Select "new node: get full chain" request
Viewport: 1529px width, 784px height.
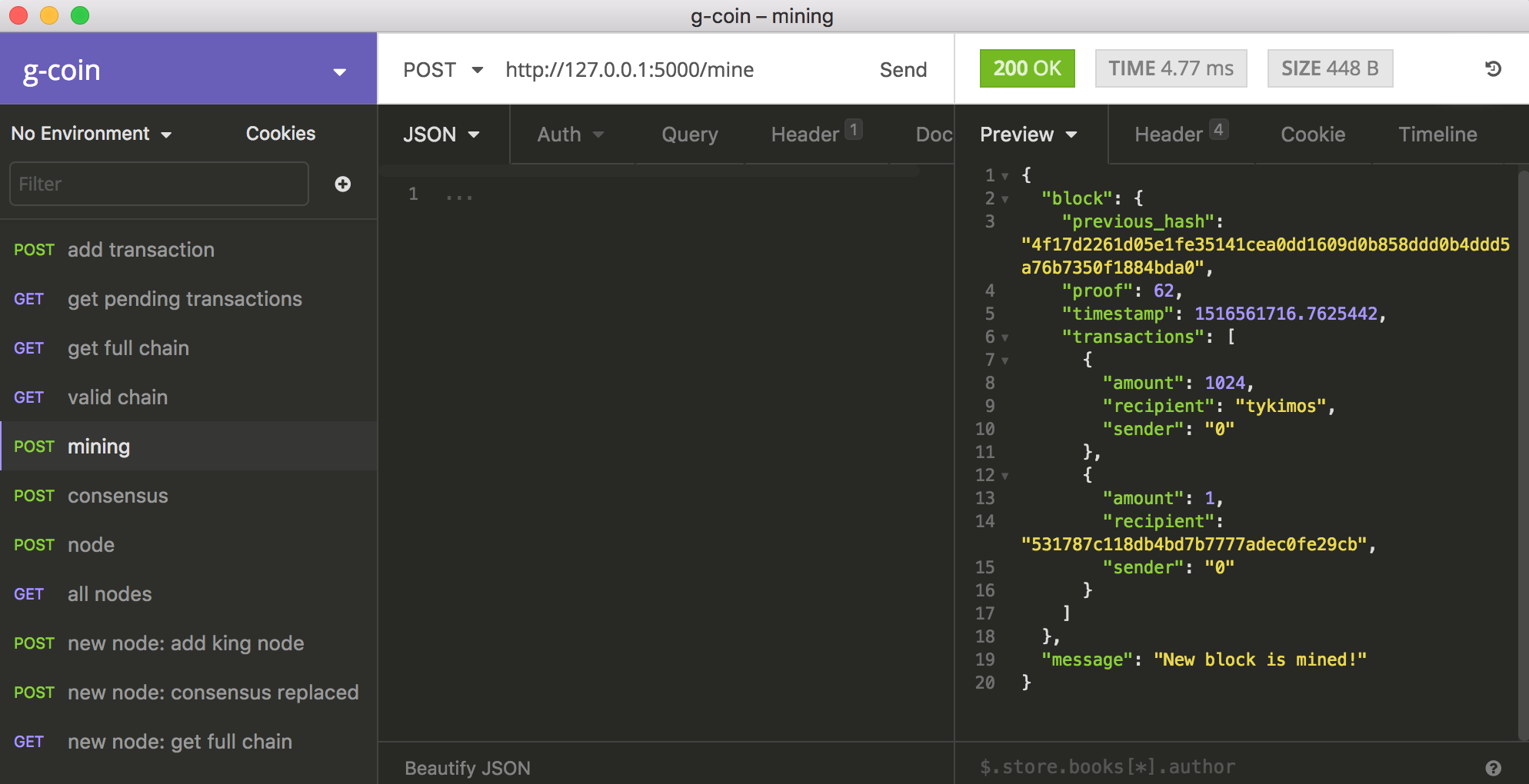click(x=188, y=742)
